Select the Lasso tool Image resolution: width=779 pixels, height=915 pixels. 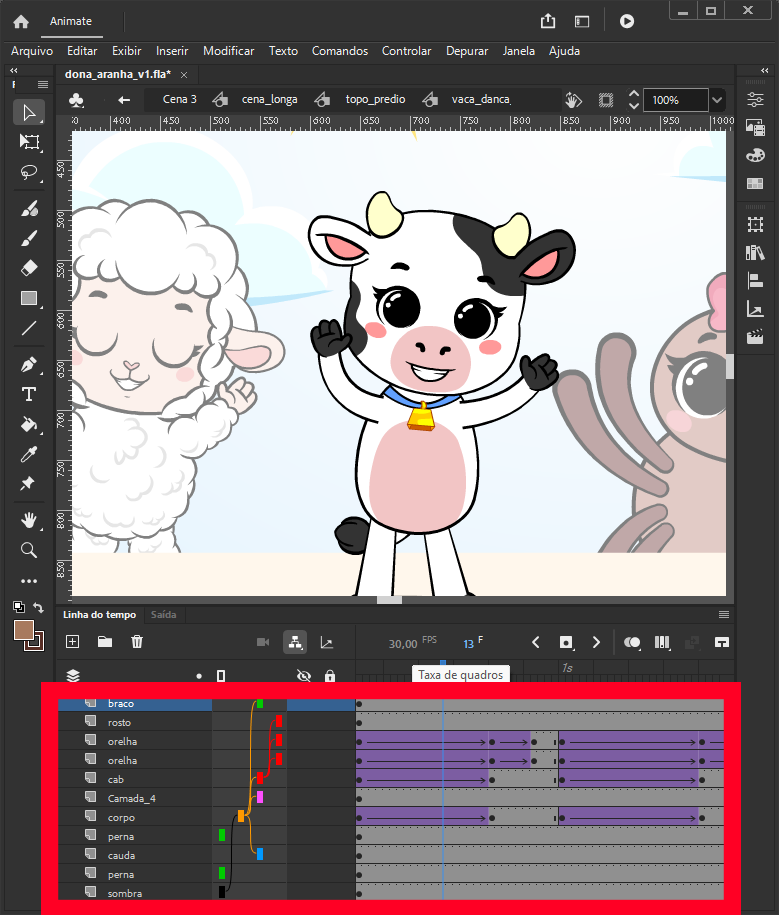pyautogui.click(x=29, y=172)
